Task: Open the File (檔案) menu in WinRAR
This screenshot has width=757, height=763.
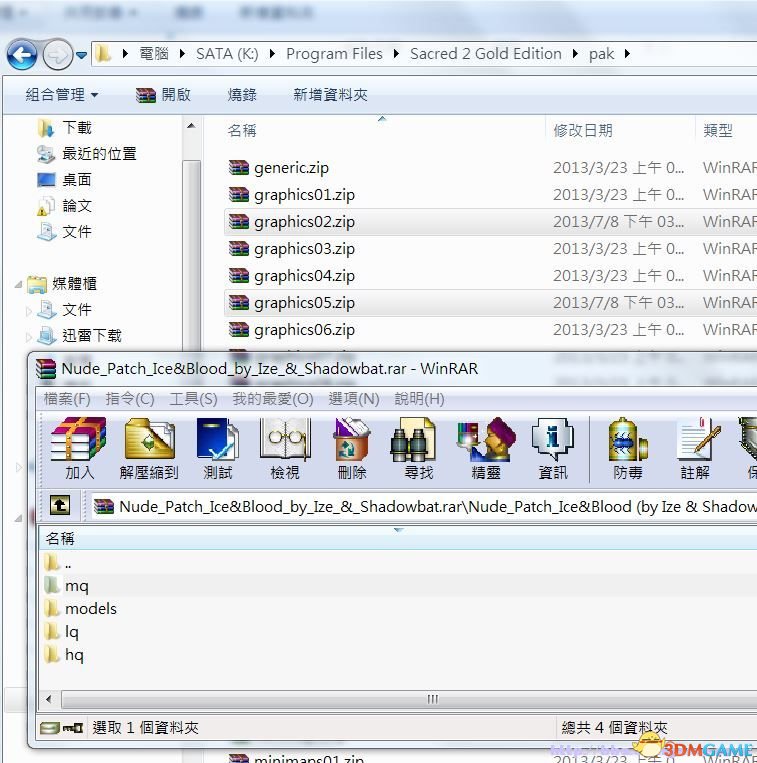Action: 67,398
